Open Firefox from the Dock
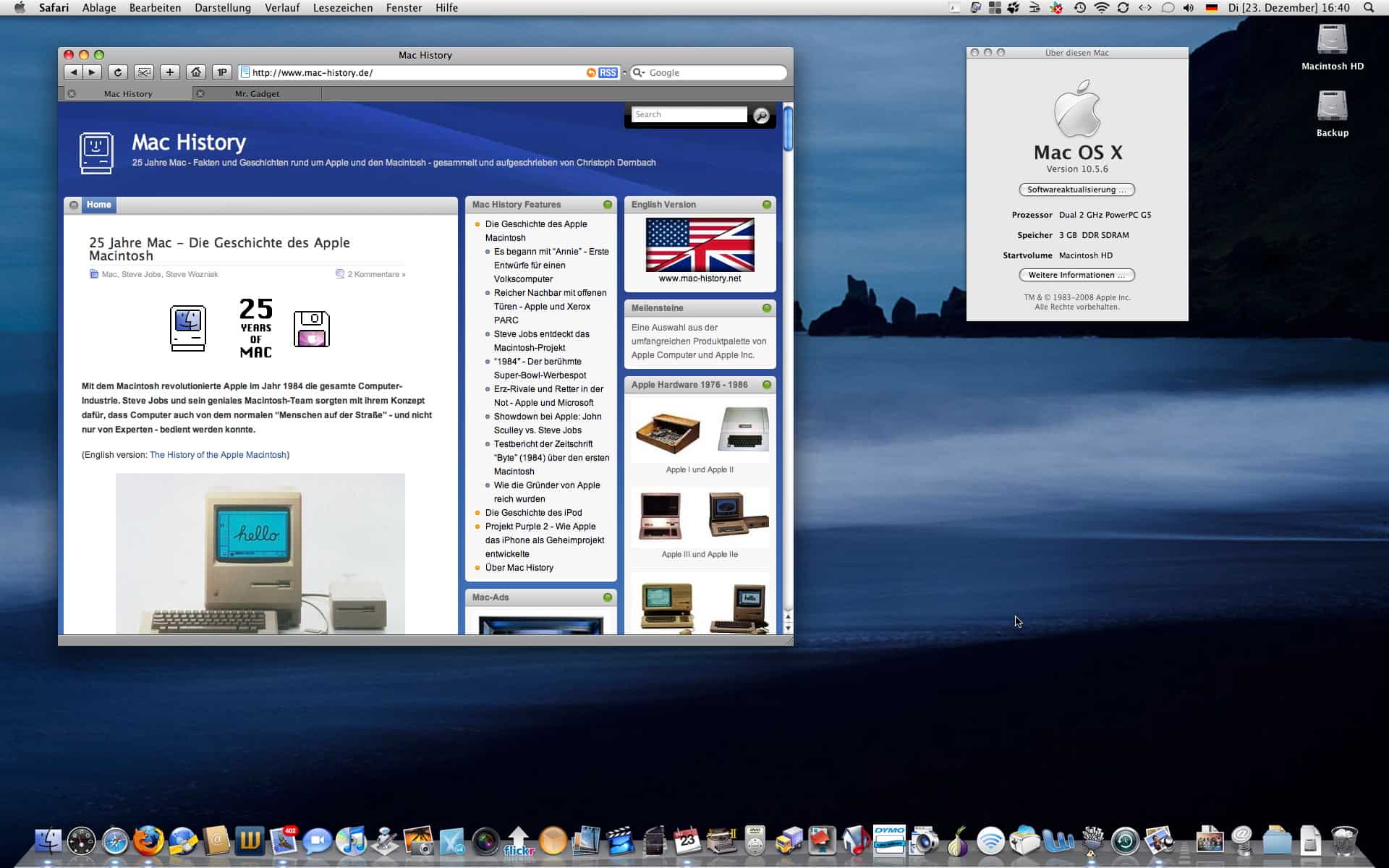 click(149, 841)
